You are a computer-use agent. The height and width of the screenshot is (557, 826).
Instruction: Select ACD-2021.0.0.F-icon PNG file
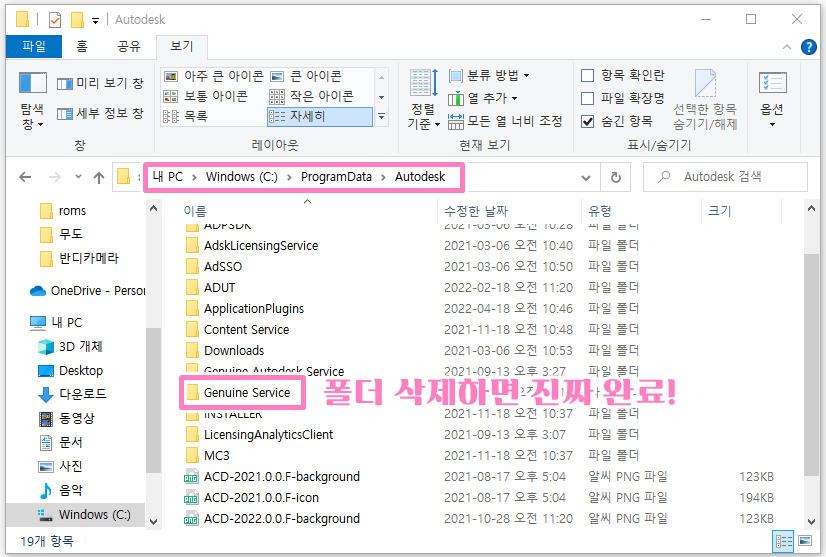[251, 498]
